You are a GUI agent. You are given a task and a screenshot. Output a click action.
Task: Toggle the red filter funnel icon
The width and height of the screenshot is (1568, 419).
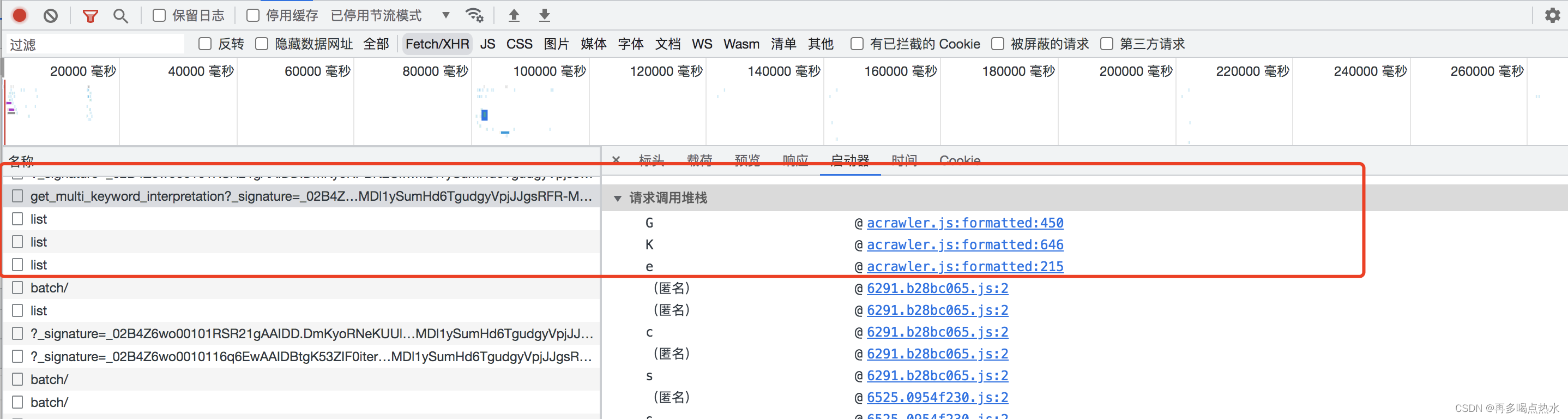tap(90, 16)
